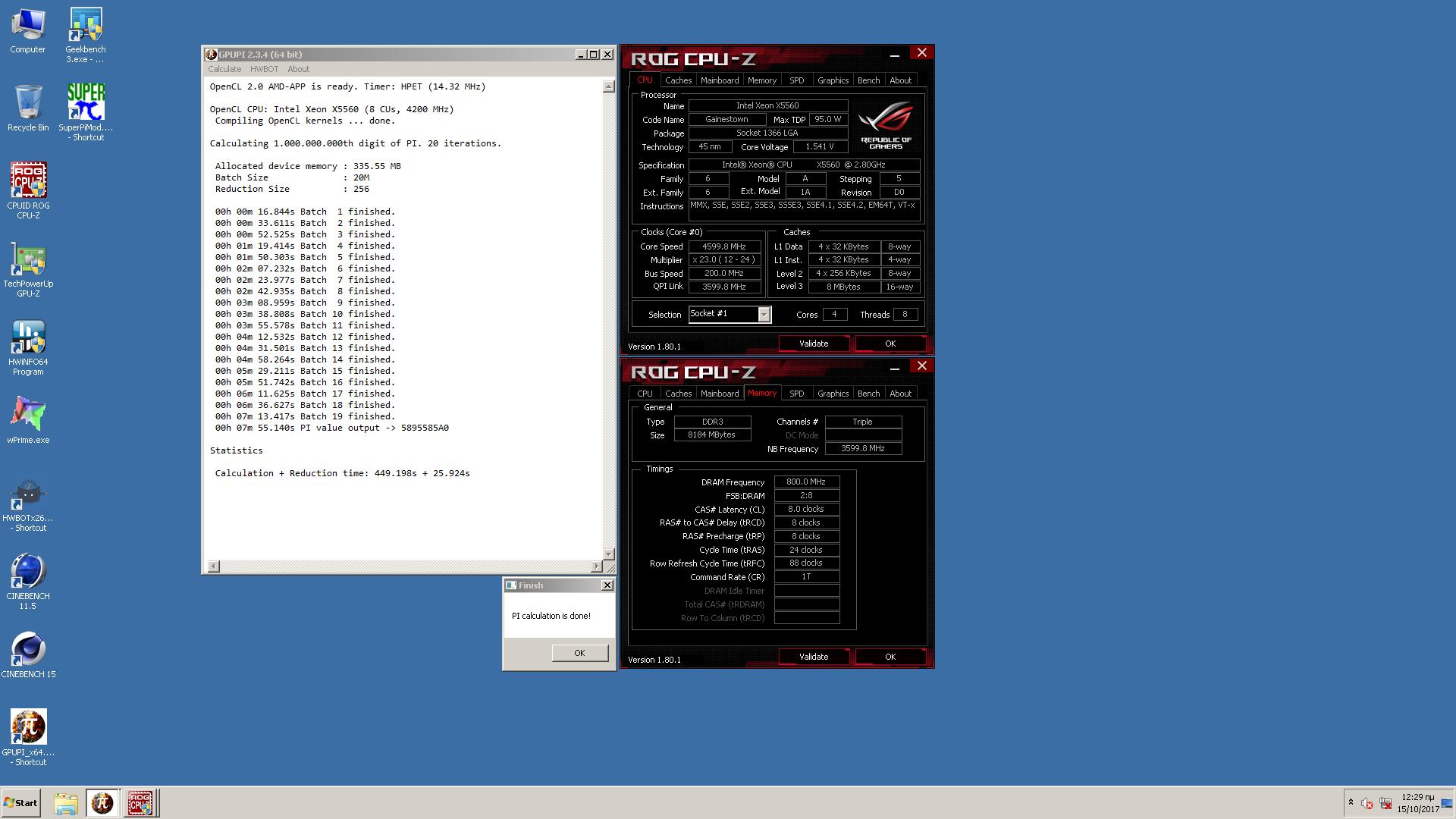Click OK in the Finish dialog
The image size is (1456, 819).
(x=579, y=653)
